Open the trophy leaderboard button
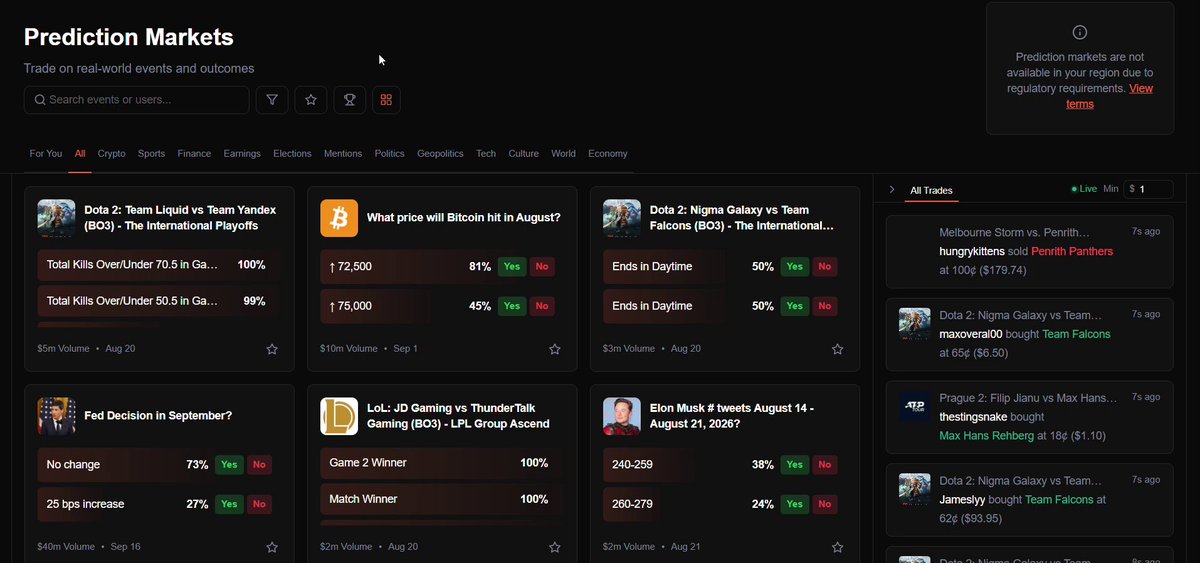 [x=349, y=100]
